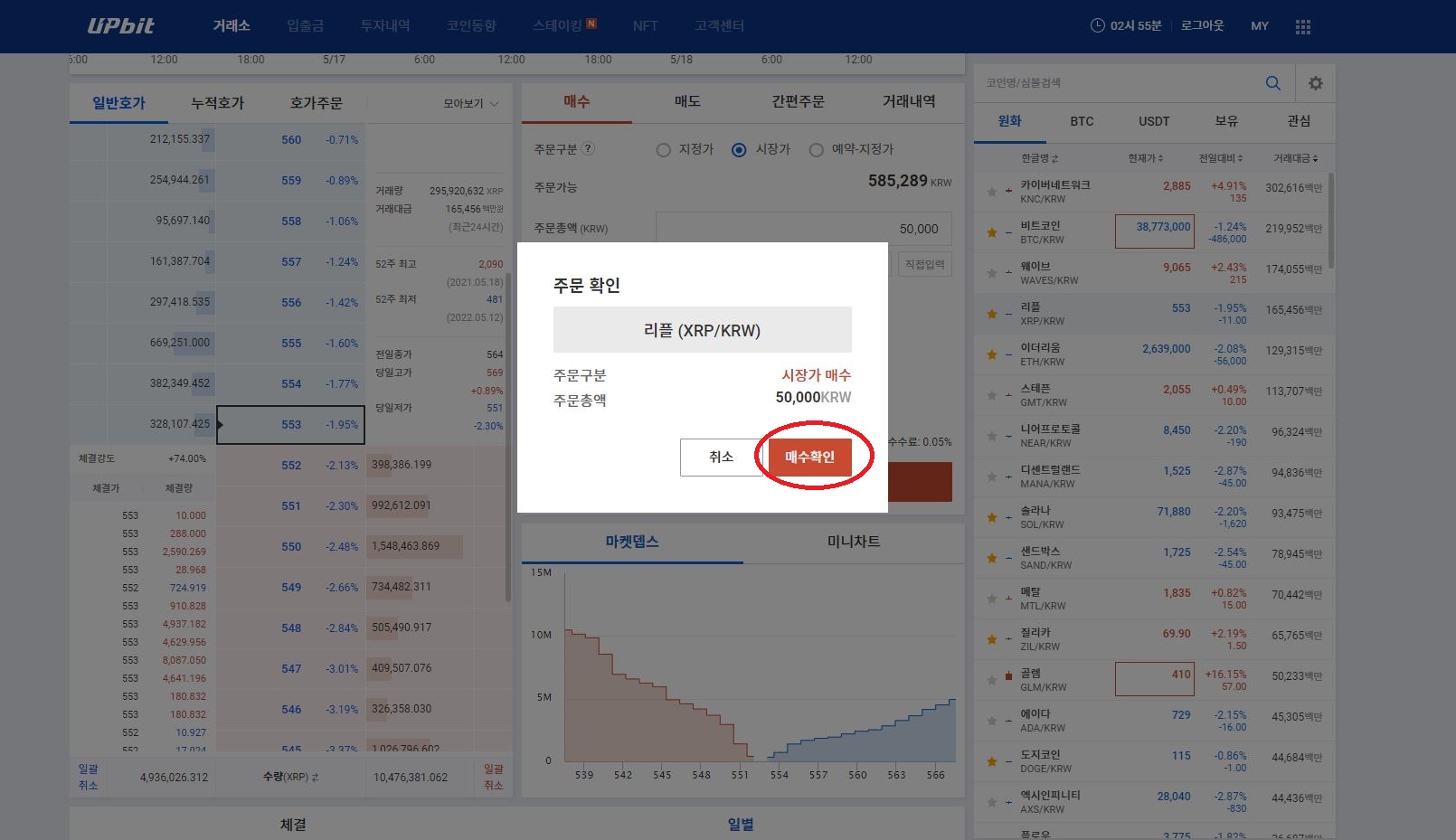
Task: Click 일괄 취소 beside 10,476,381.062
Action: 494,777
